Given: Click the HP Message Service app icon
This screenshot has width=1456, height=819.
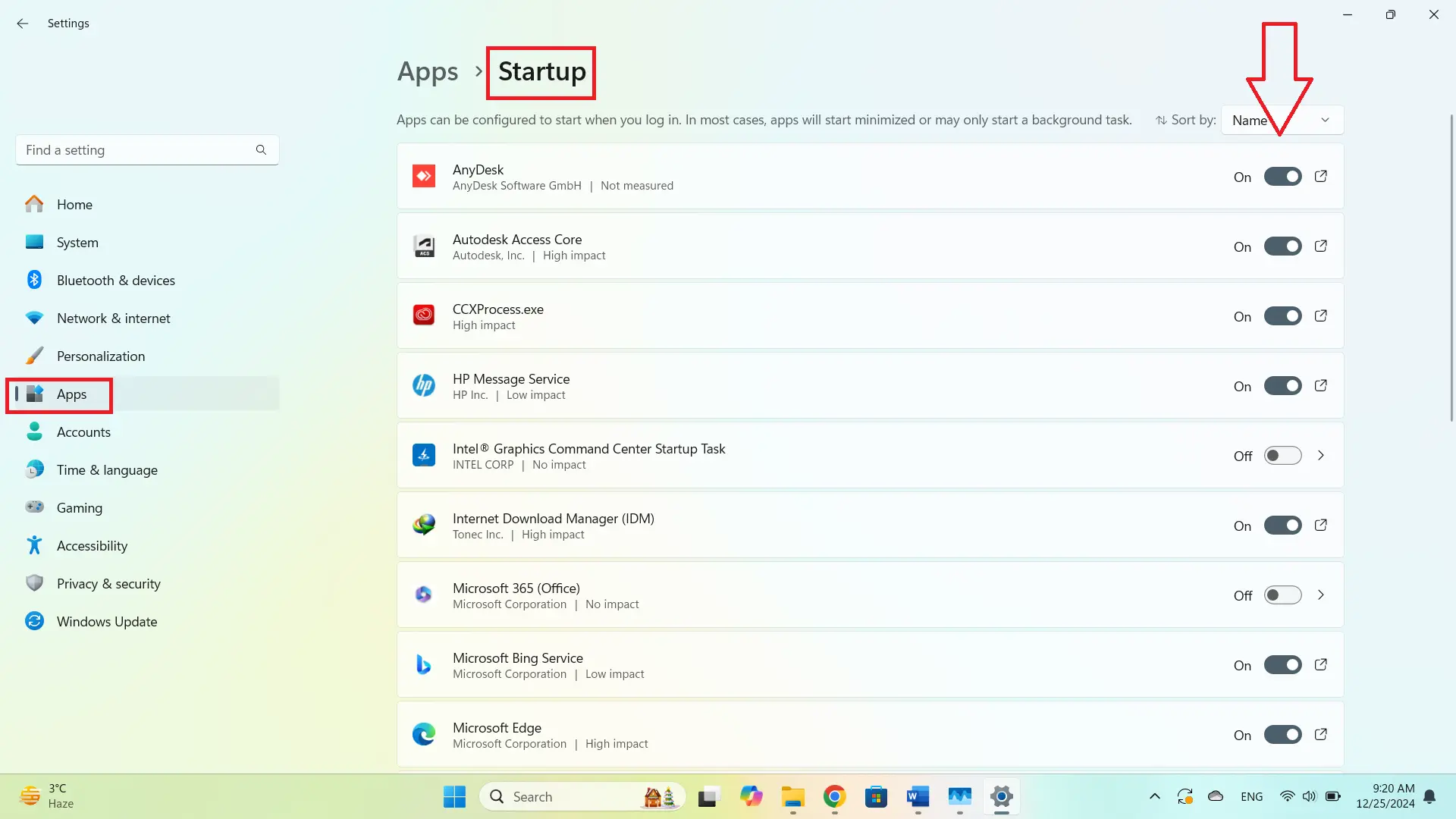Looking at the screenshot, I should coord(424,385).
